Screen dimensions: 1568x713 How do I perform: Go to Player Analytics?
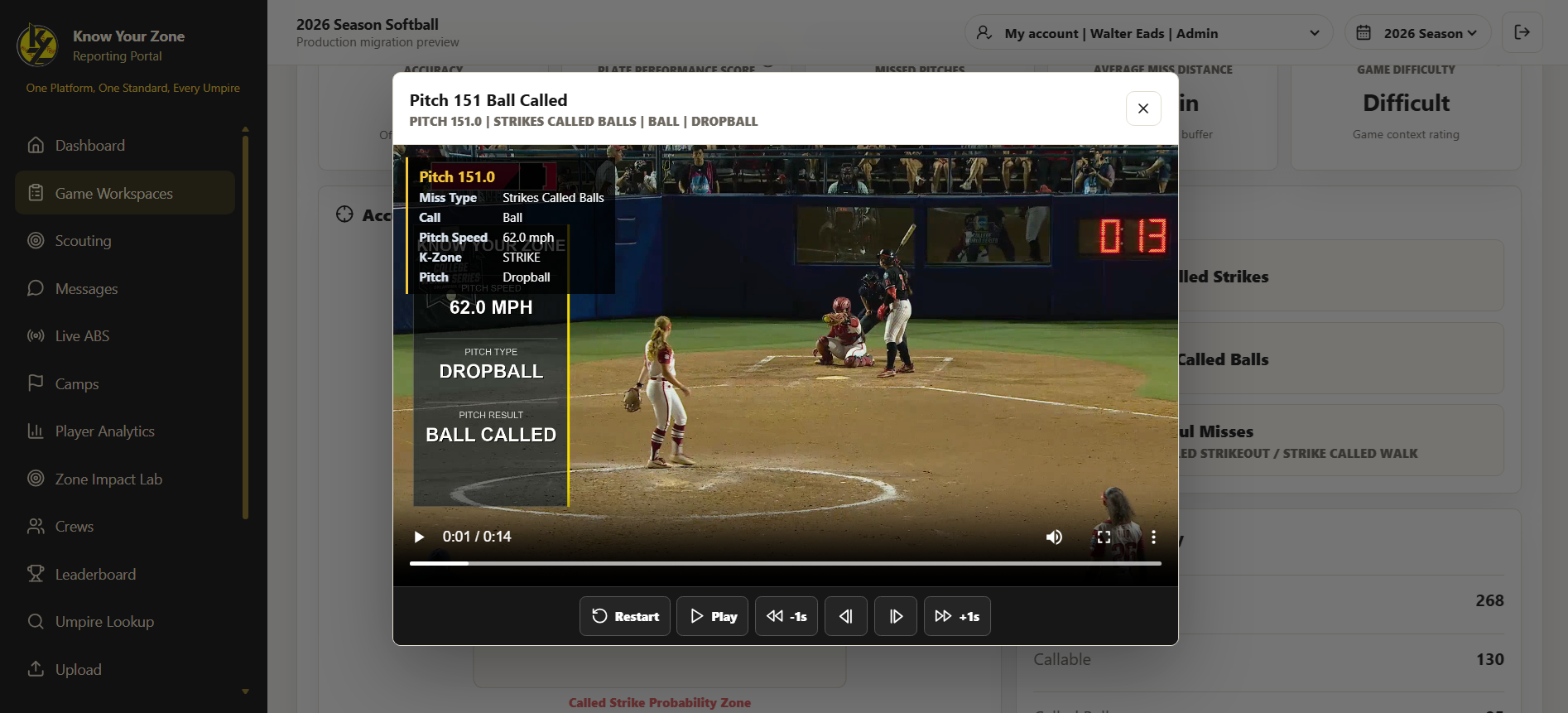click(x=125, y=431)
